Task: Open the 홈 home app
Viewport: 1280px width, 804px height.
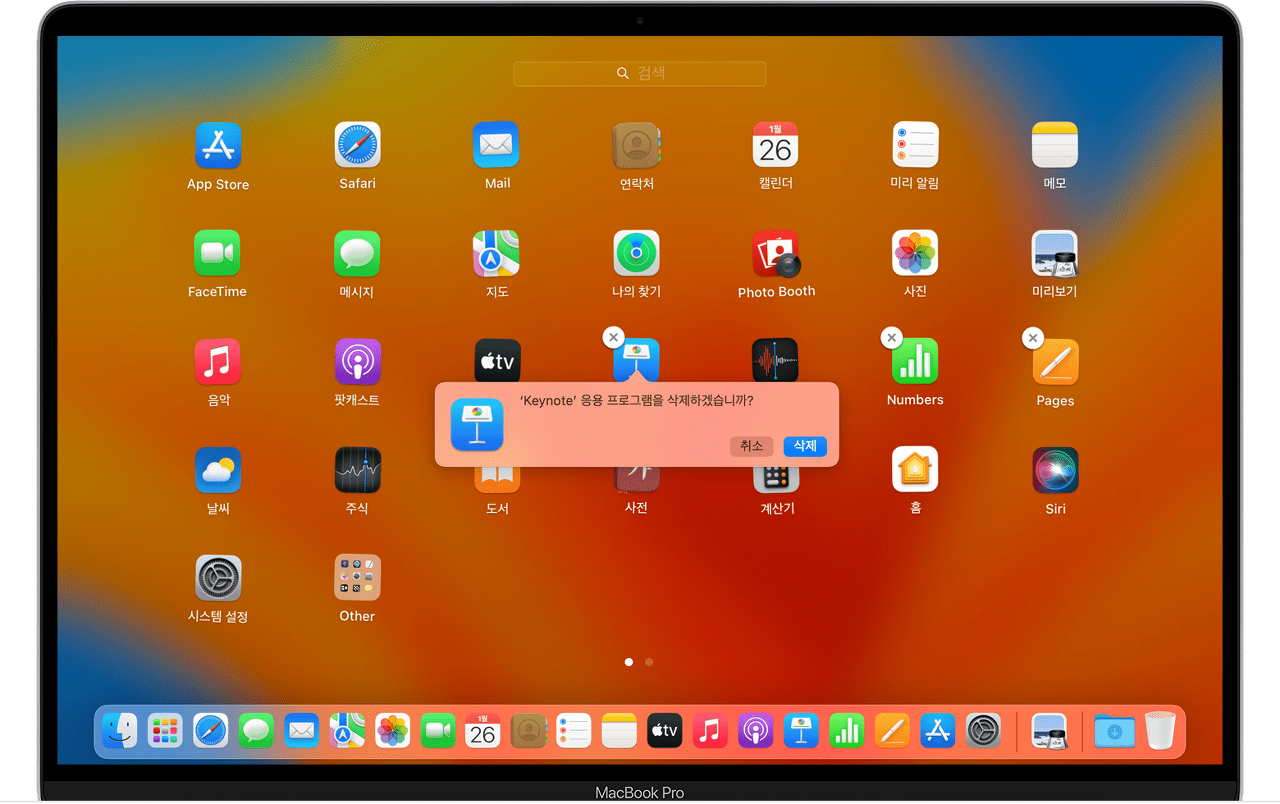Action: 915,470
